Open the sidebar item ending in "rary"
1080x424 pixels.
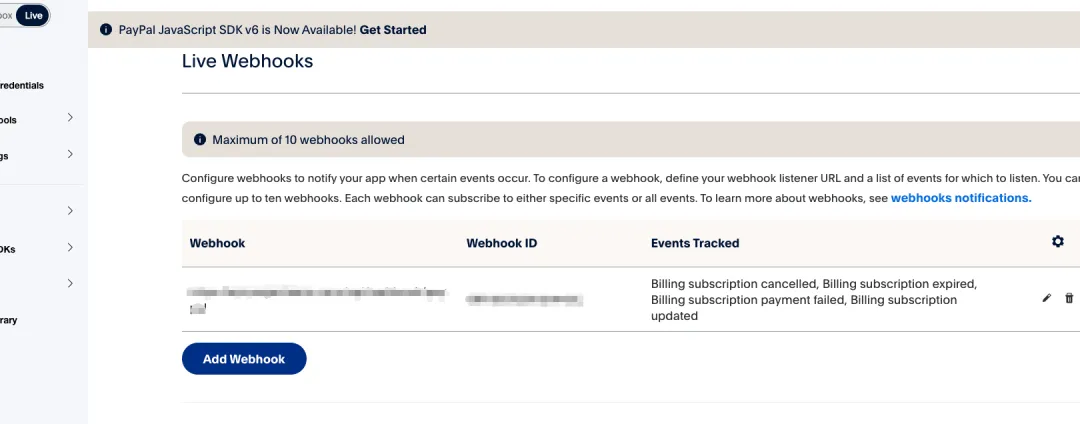tap(9, 321)
